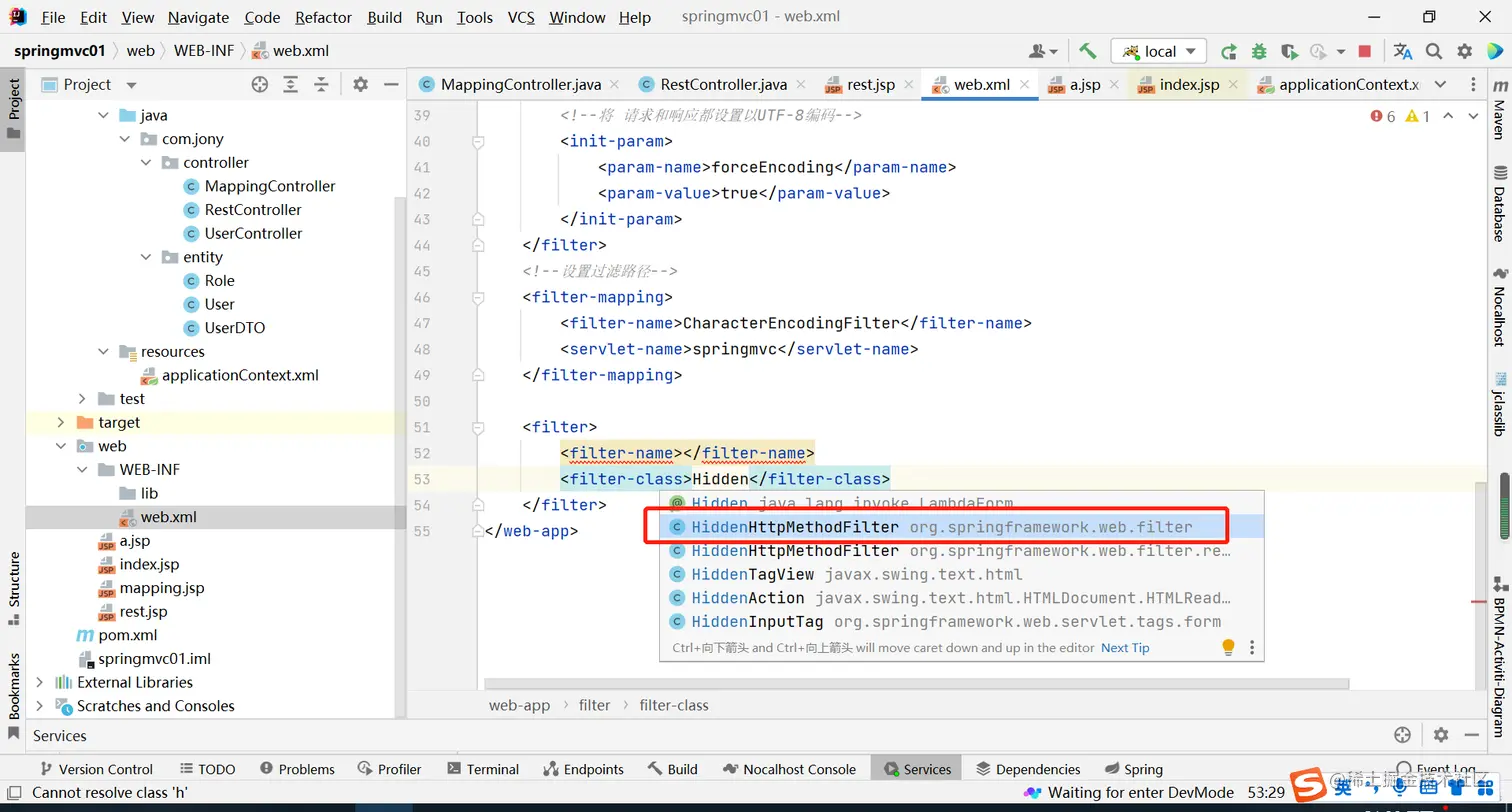Select HiddenHttpMethodFilter from org.springframework.web.filter

(x=961, y=527)
